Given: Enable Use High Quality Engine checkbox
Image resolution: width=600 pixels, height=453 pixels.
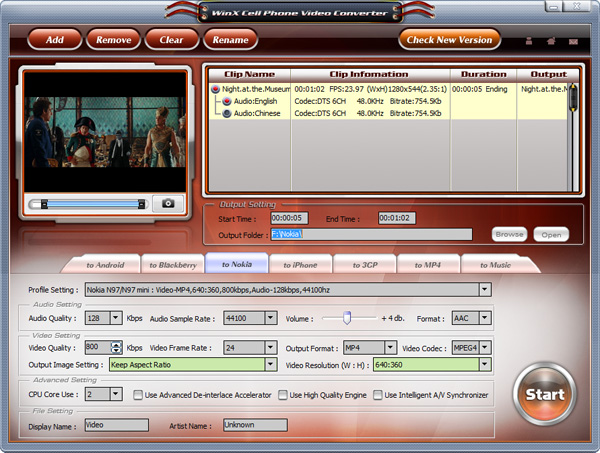Looking at the screenshot, I should (283, 395).
